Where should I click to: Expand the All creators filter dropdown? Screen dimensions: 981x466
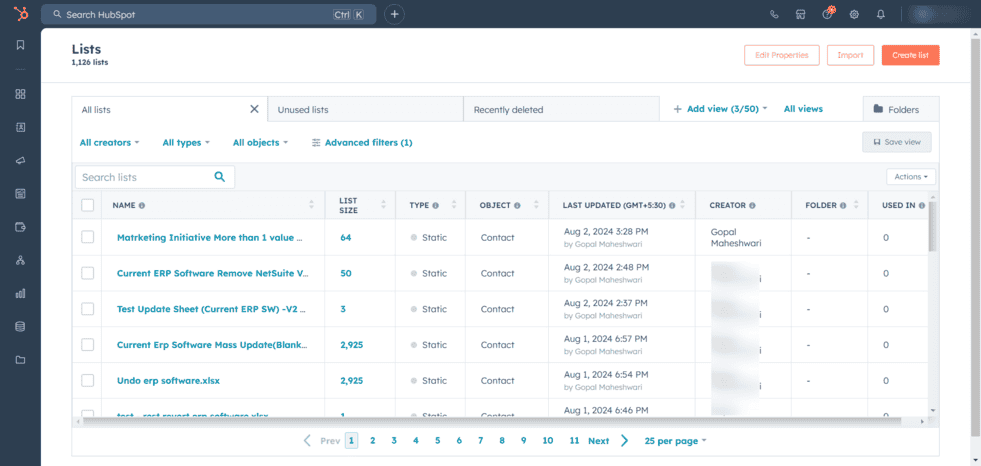(109, 143)
